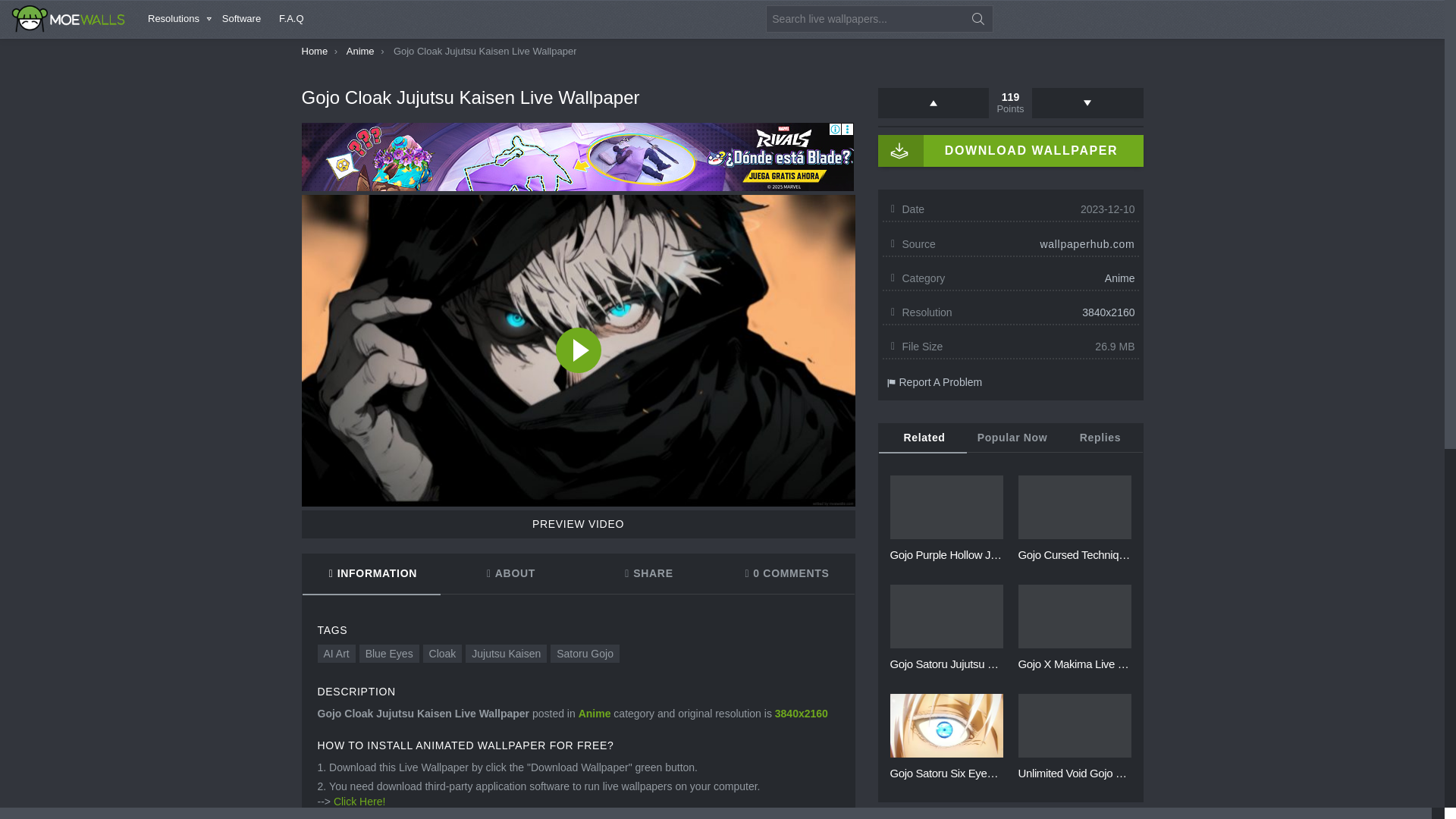Image resolution: width=1456 pixels, height=819 pixels.
Task: Click the Preview Video bar
Action: [x=579, y=524]
